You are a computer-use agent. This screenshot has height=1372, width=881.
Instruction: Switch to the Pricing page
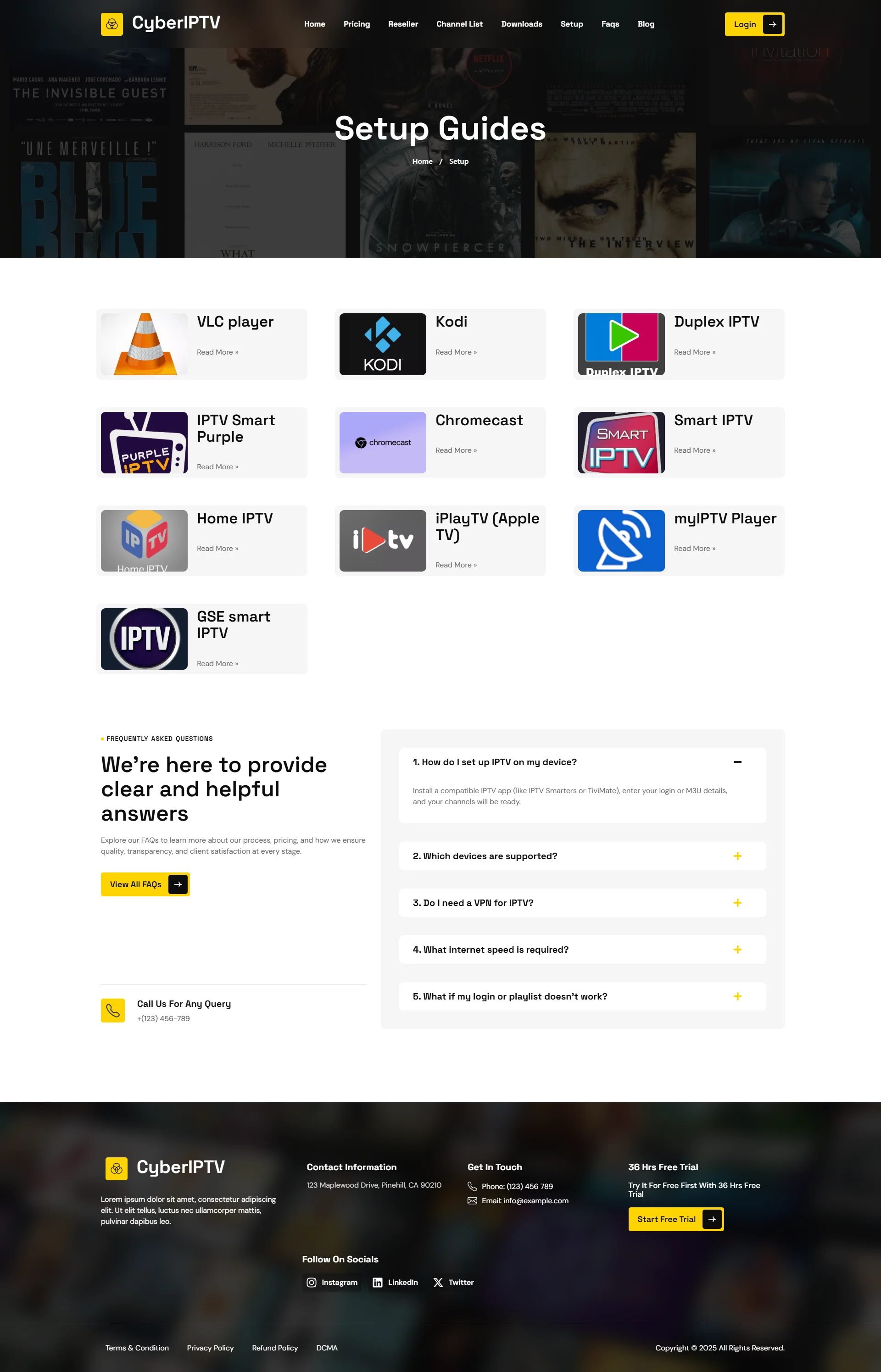point(357,24)
